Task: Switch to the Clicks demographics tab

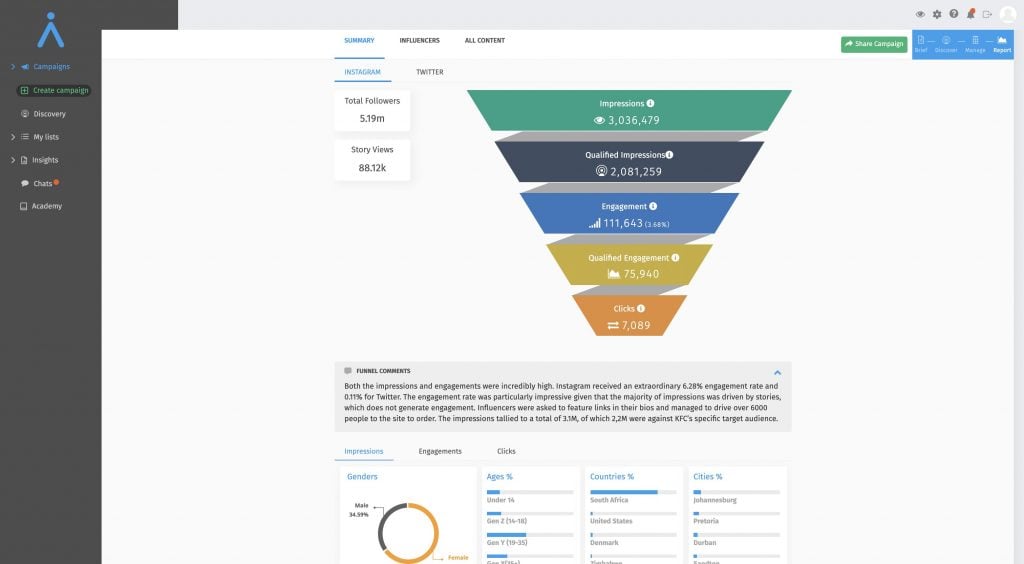Action: (x=506, y=451)
